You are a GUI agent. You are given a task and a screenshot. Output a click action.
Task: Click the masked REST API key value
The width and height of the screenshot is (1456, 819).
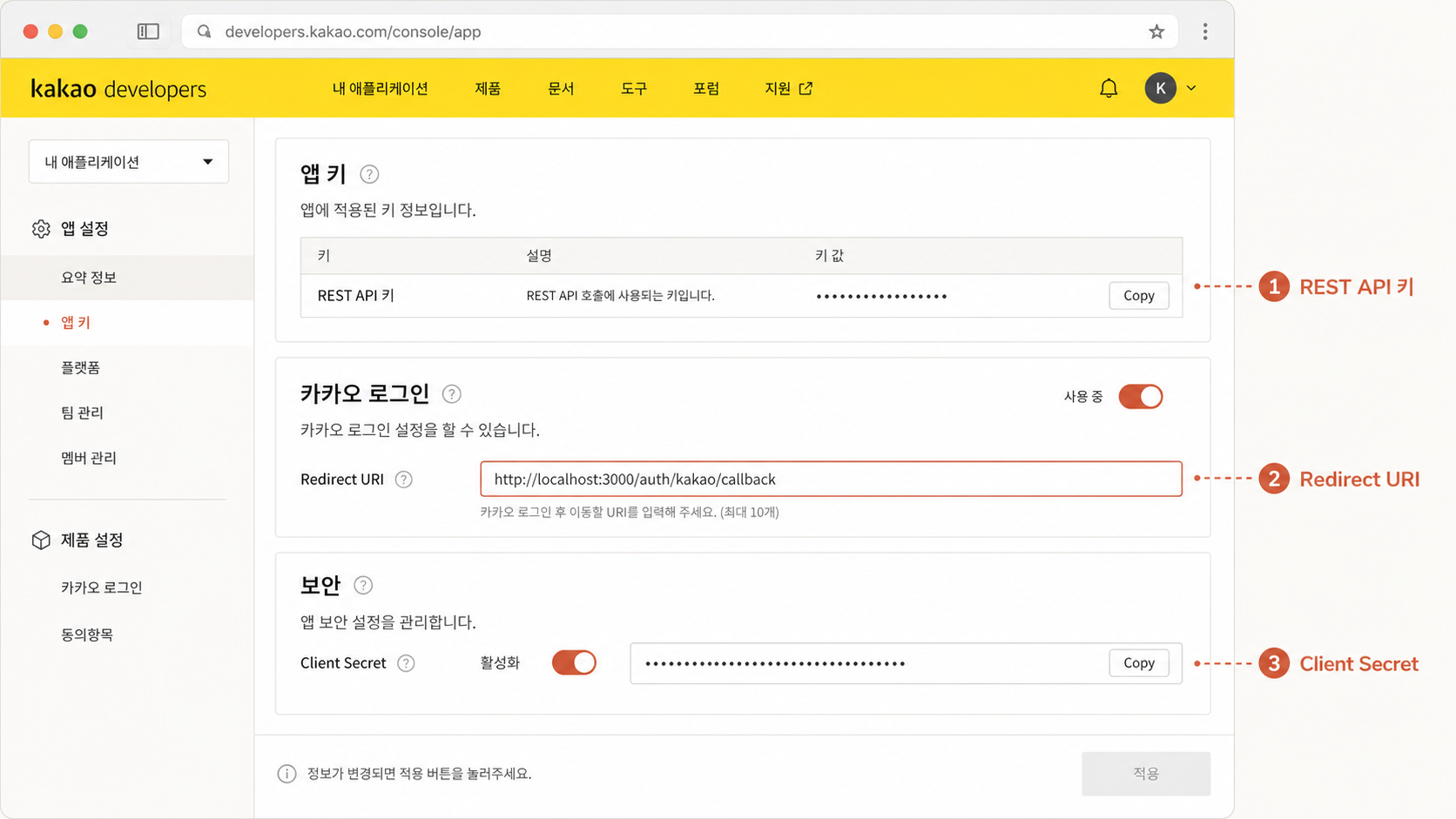coord(881,297)
